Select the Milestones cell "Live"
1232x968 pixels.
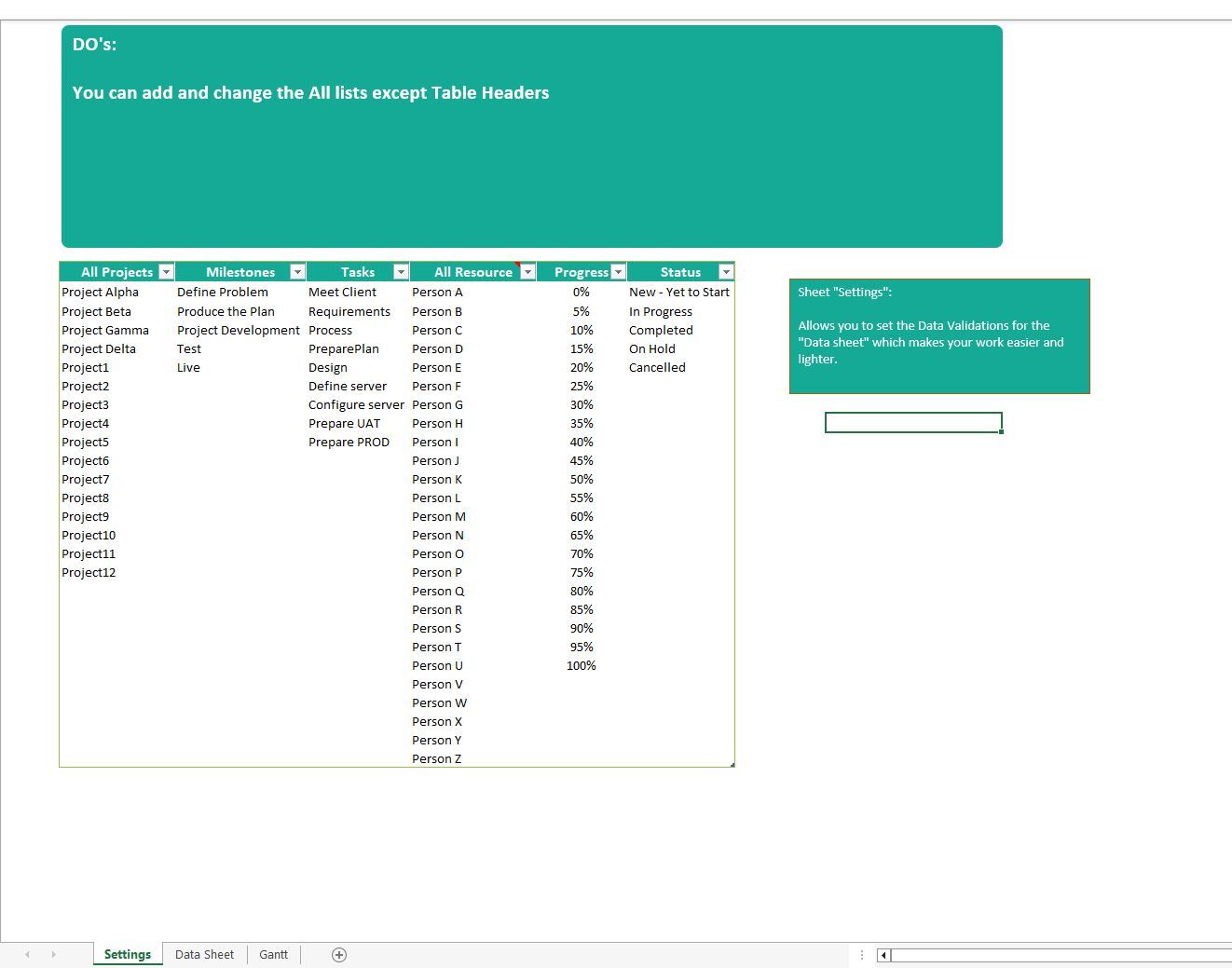(x=240, y=367)
